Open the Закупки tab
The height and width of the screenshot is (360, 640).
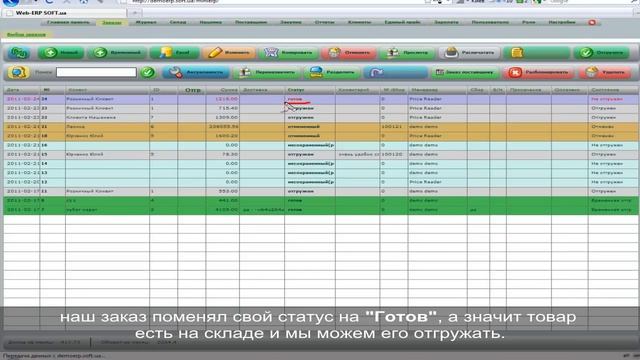[x=291, y=22]
